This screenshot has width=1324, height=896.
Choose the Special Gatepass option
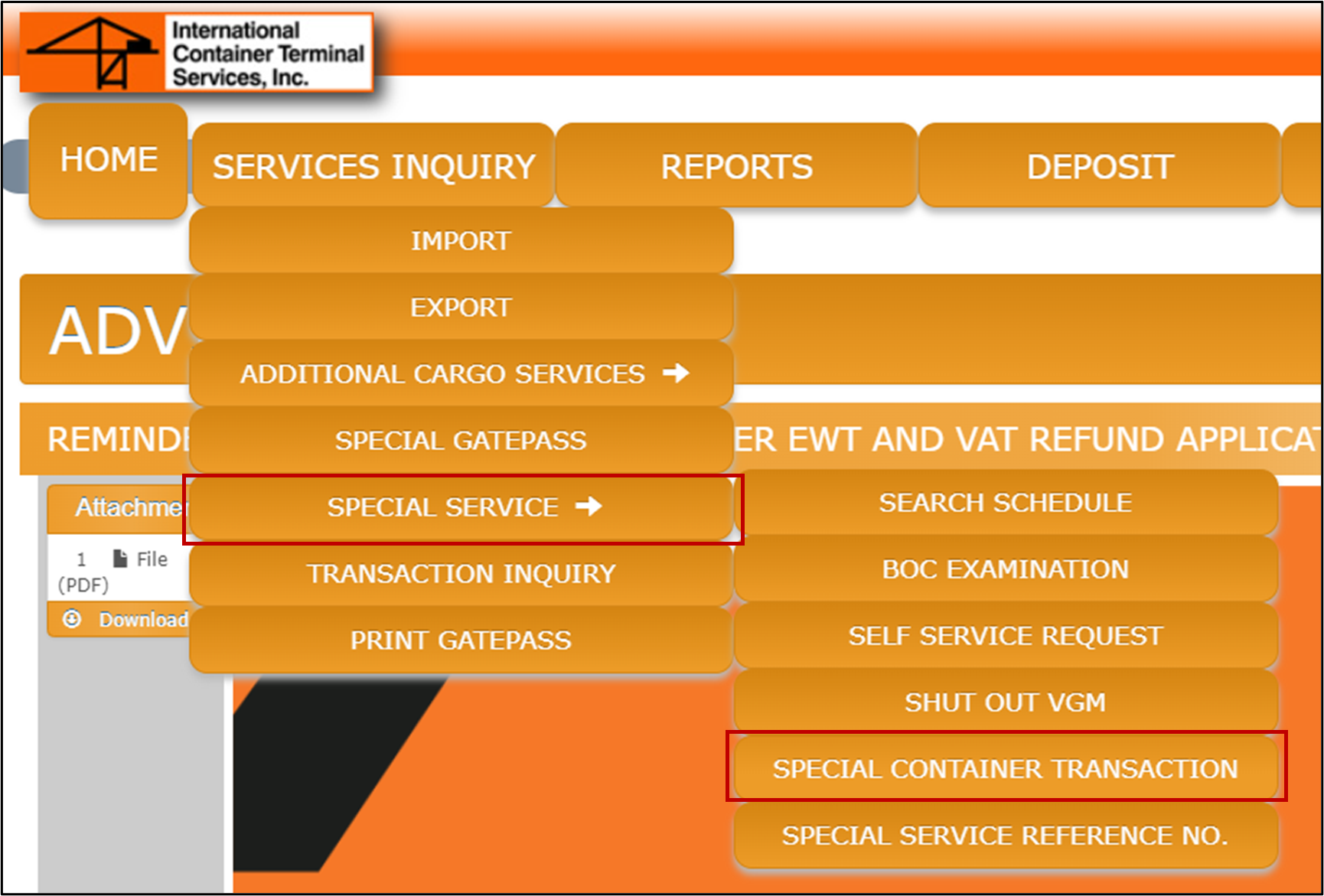pos(461,441)
